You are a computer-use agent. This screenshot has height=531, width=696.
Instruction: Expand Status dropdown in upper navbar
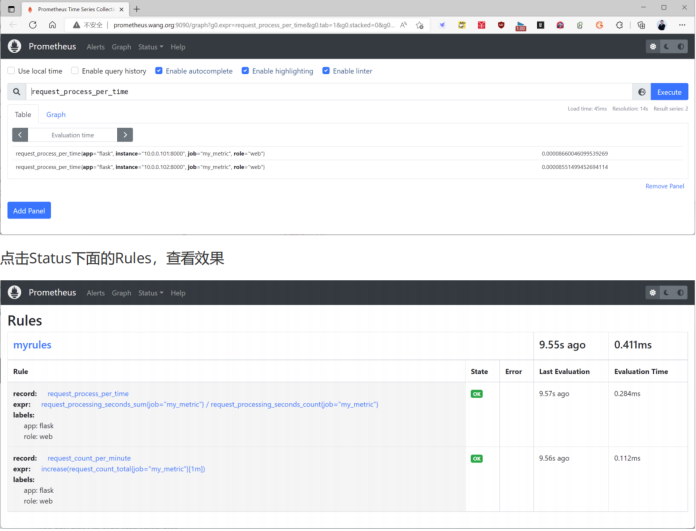tap(150, 47)
